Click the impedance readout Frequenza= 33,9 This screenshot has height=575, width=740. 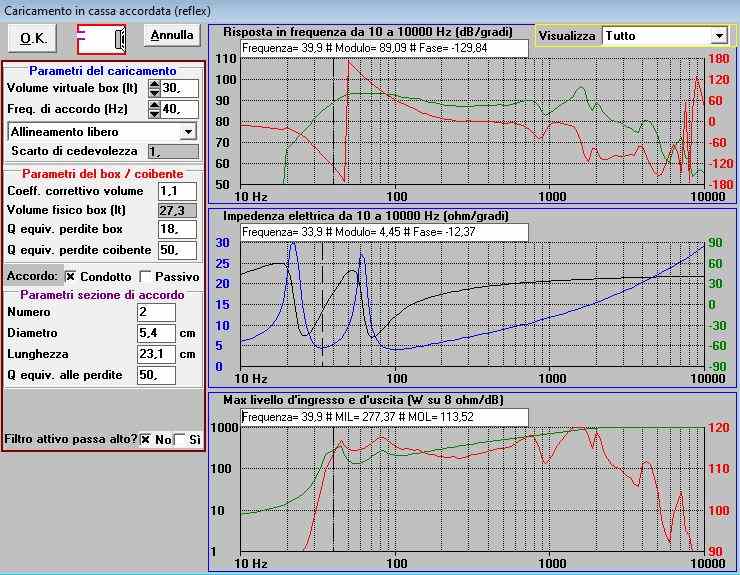click(x=384, y=232)
